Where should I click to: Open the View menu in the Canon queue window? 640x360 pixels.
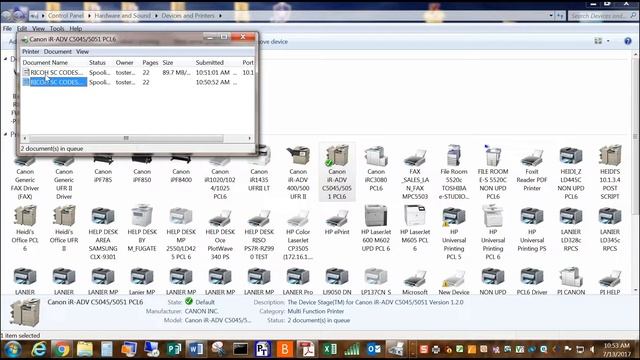(x=82, y=51)
